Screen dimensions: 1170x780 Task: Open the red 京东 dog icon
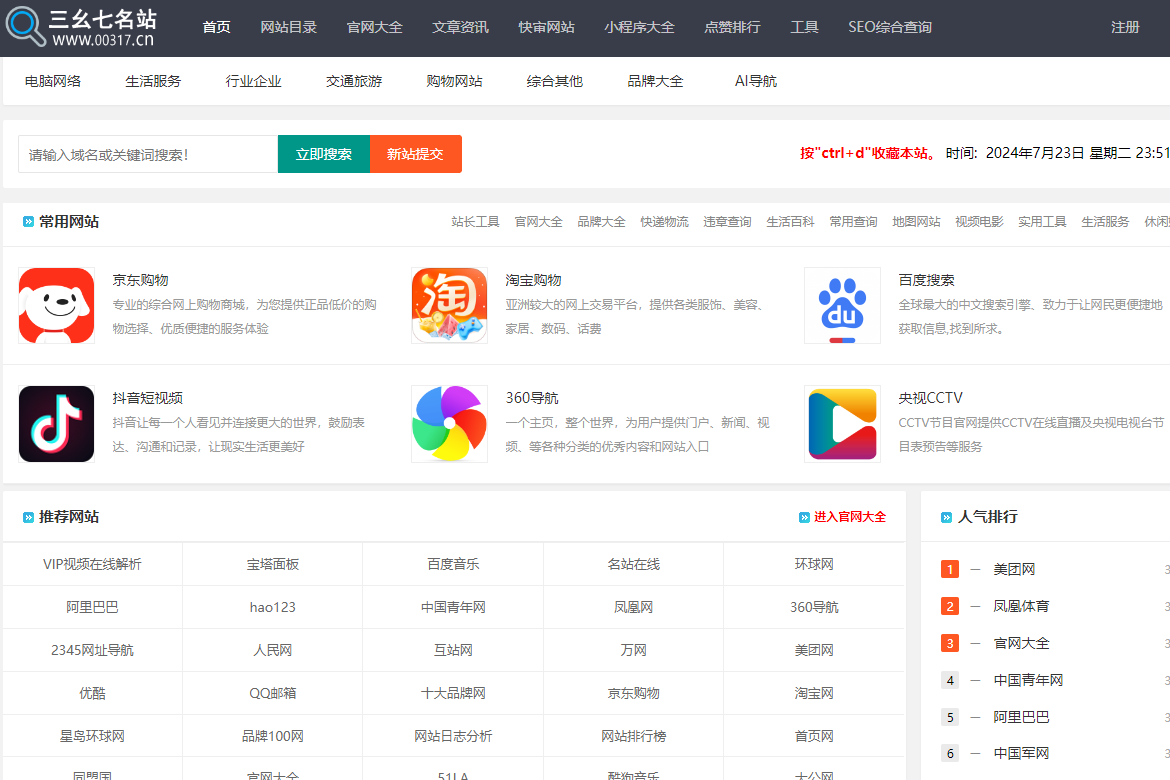click(57, 305)
